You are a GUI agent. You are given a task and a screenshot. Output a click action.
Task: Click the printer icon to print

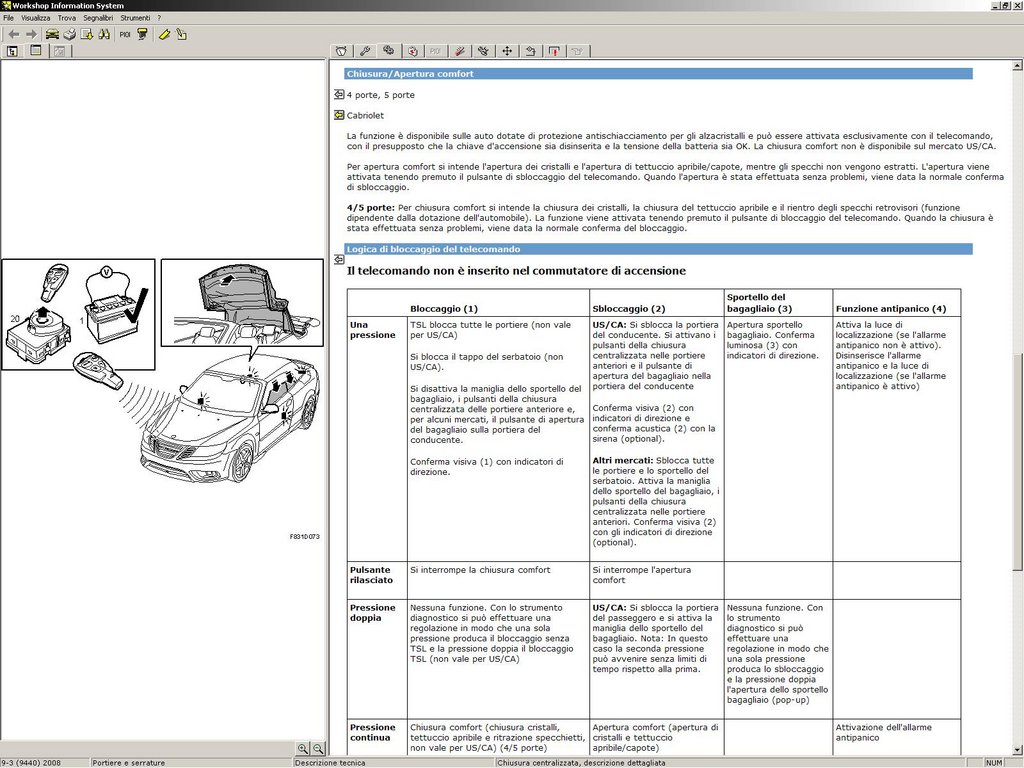coord(69,35)
